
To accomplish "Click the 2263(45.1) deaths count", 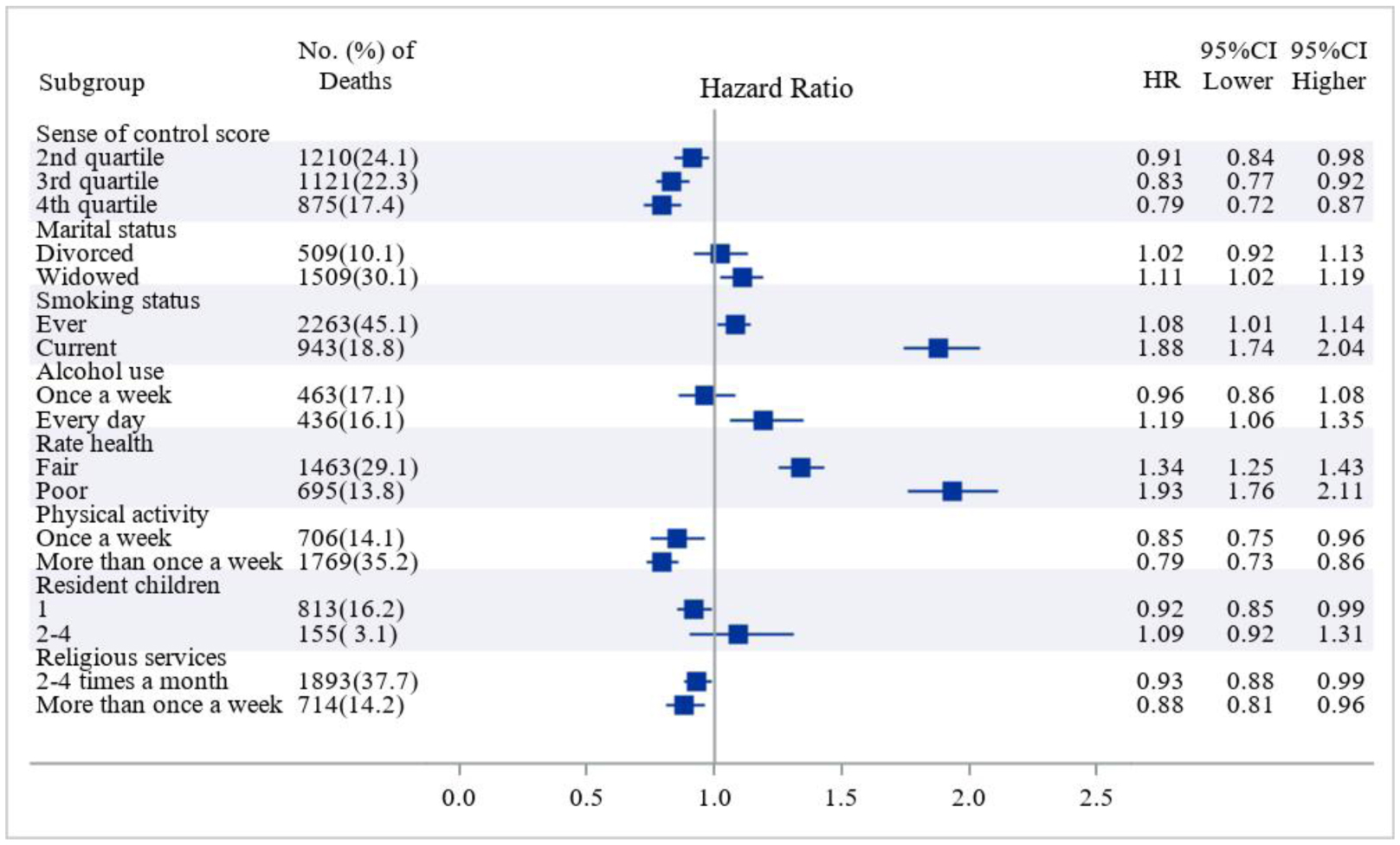I will (358, 325).
